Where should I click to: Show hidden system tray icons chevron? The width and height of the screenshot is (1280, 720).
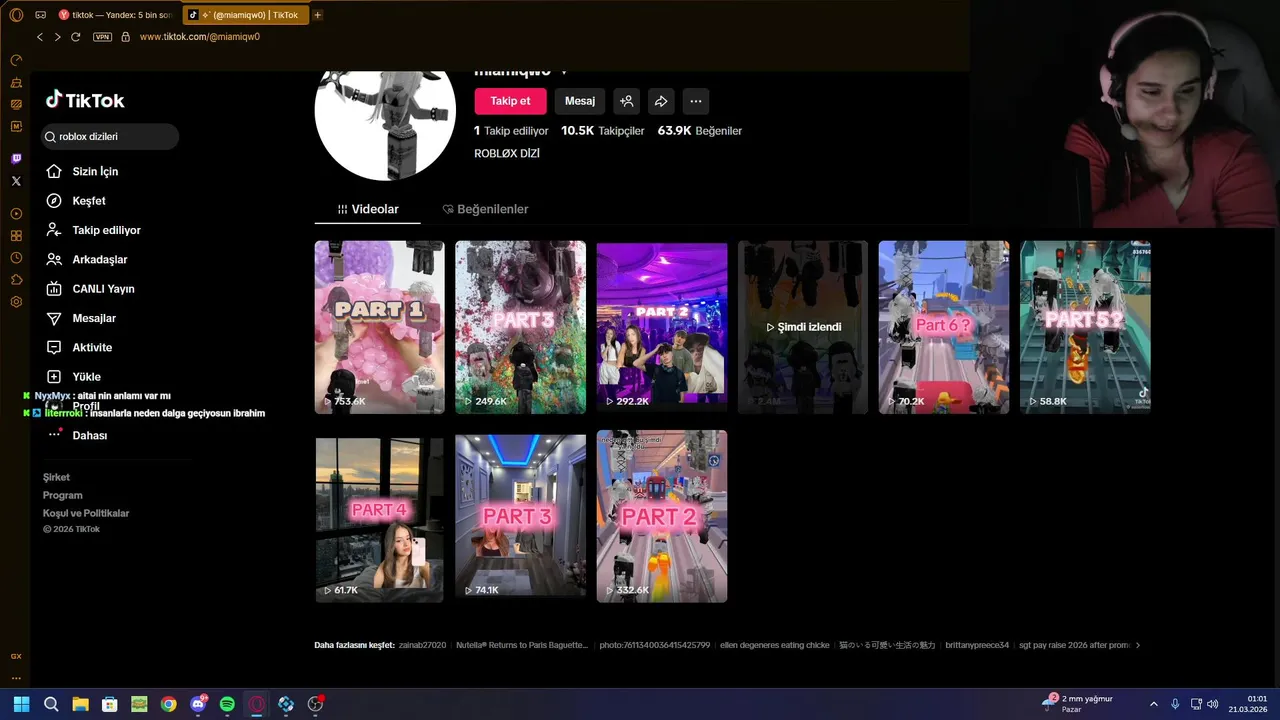pos(1153,704)
